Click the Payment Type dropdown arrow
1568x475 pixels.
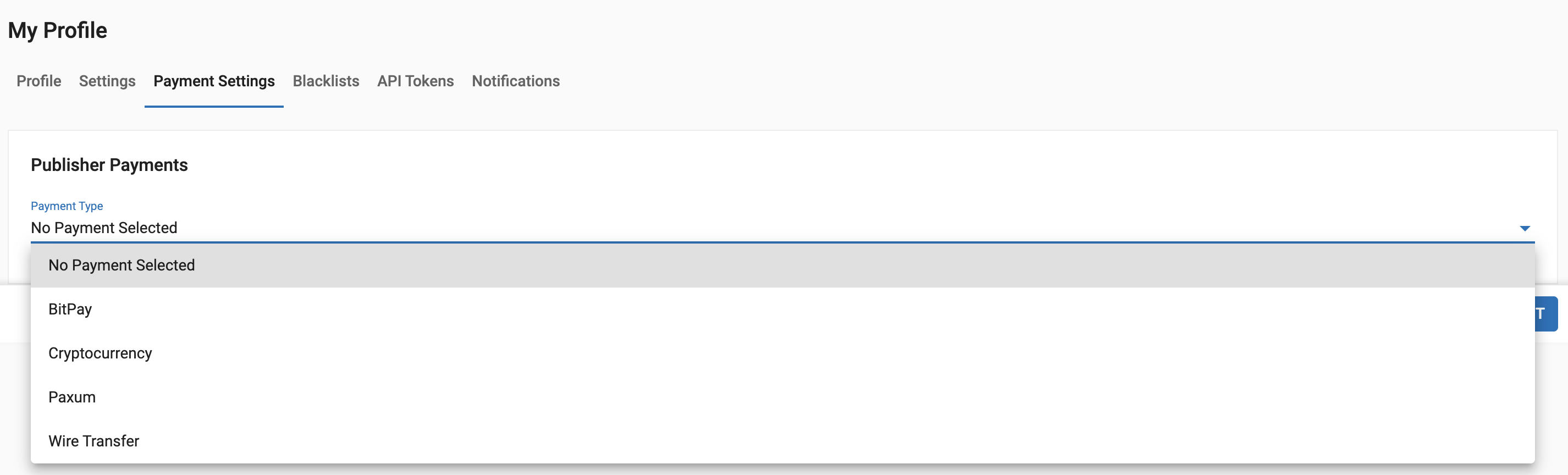click(x=1524, y=228)
